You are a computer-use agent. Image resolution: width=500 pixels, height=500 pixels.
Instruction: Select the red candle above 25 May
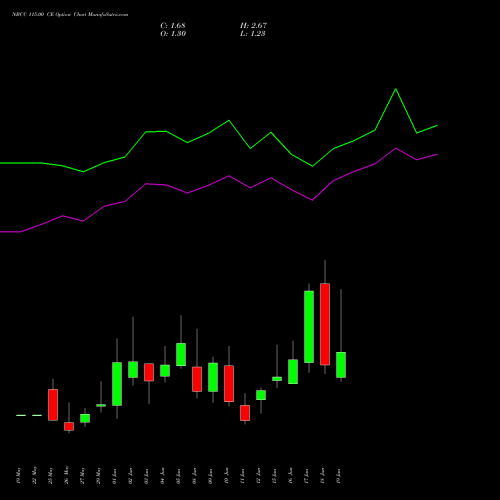pos(53,405)
